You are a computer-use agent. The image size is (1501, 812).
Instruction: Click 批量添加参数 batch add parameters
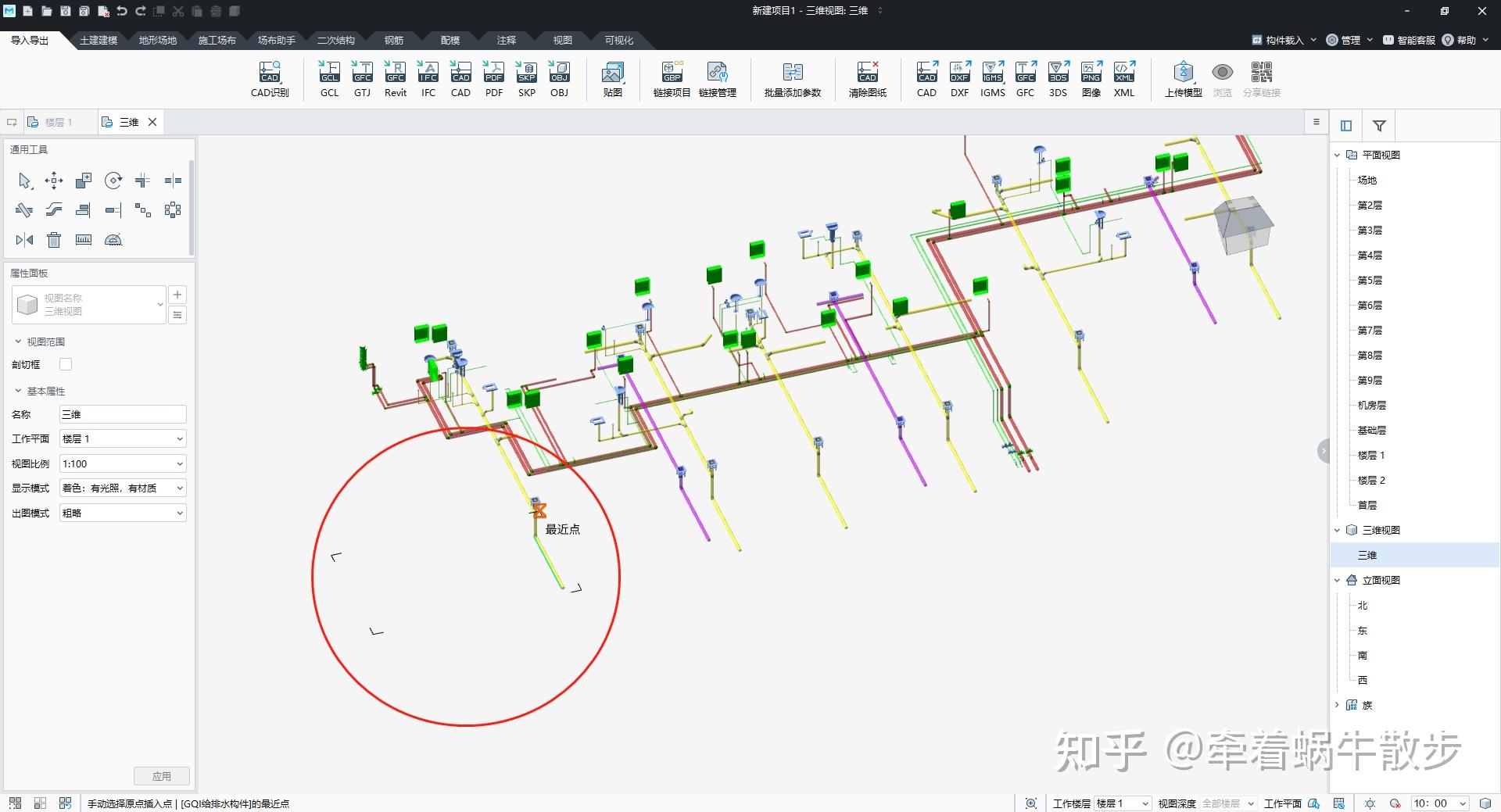coord(793,80)
